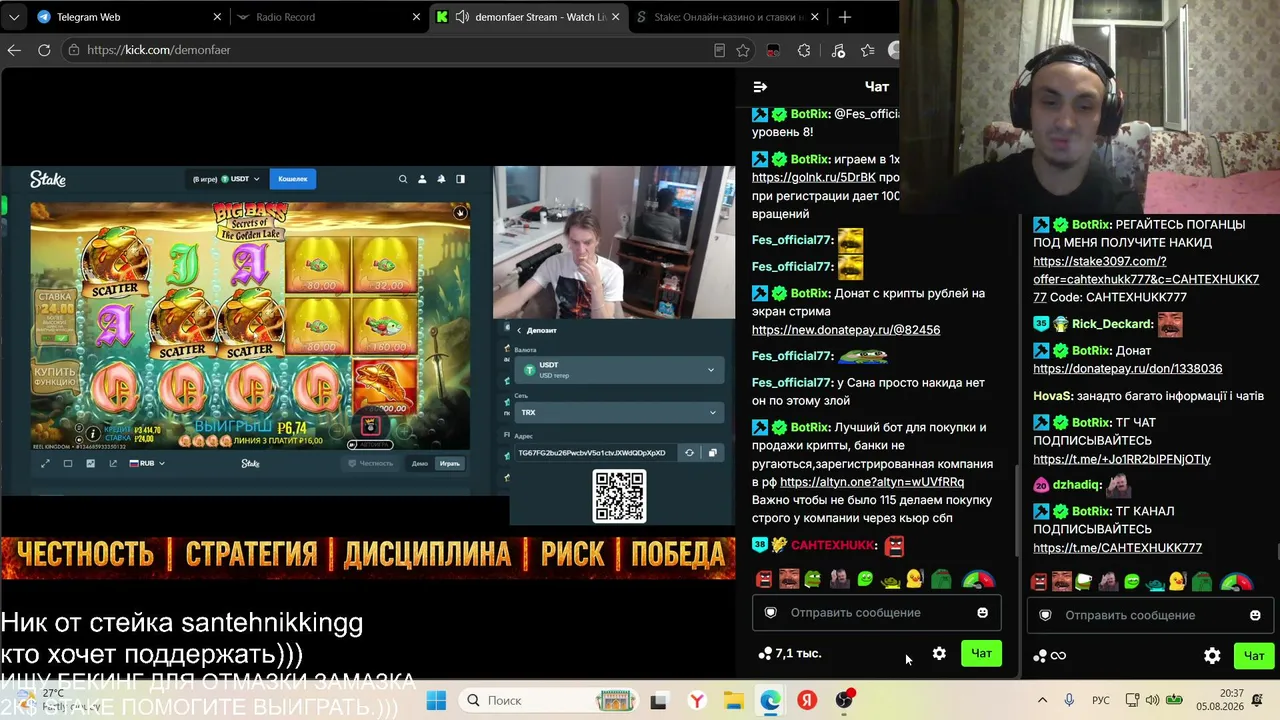Screen dimensions: 1280x720
Task: Click slot spin button
Action: pos(371,425)
